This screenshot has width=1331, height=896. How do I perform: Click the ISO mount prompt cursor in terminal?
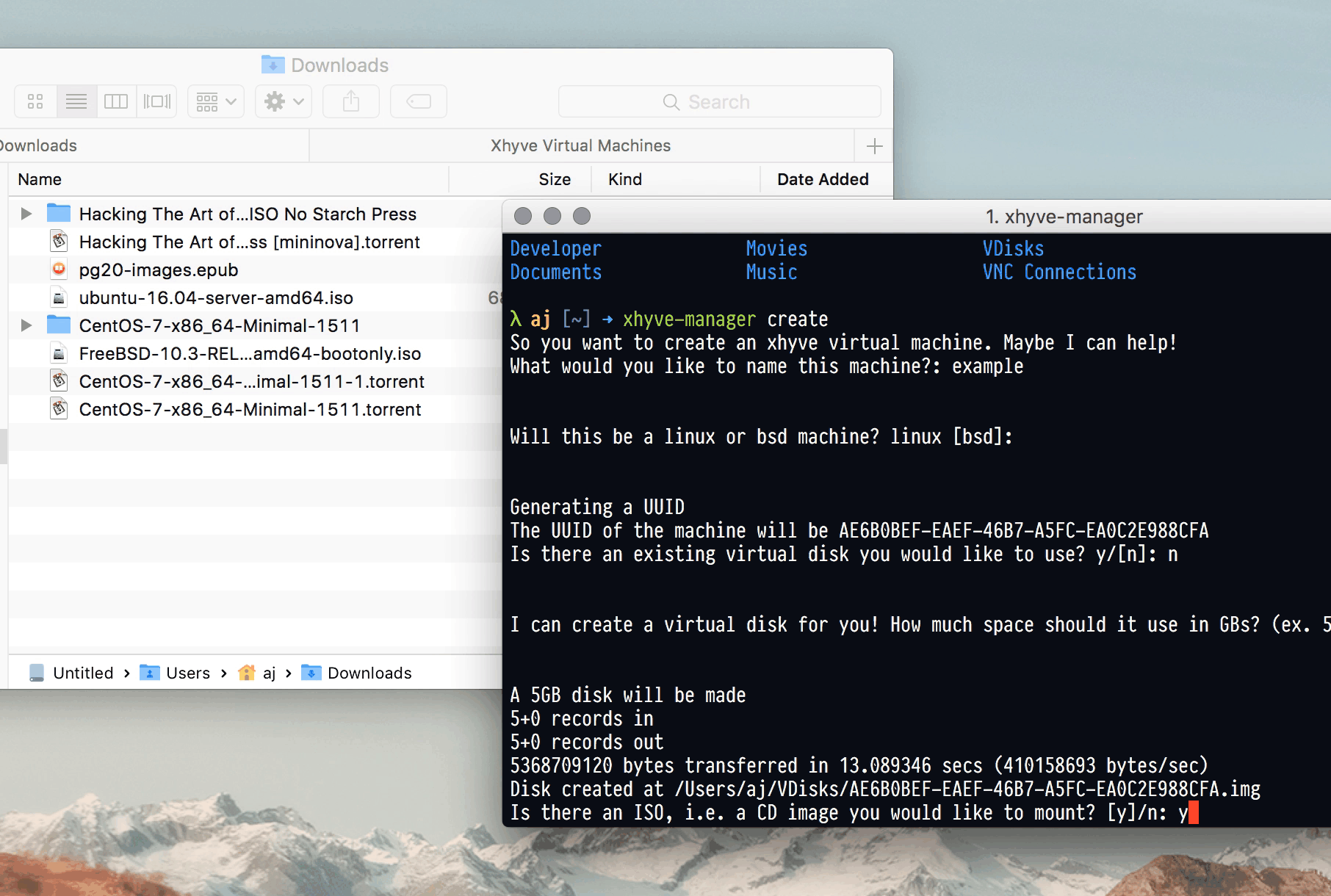pos(1194,812)
